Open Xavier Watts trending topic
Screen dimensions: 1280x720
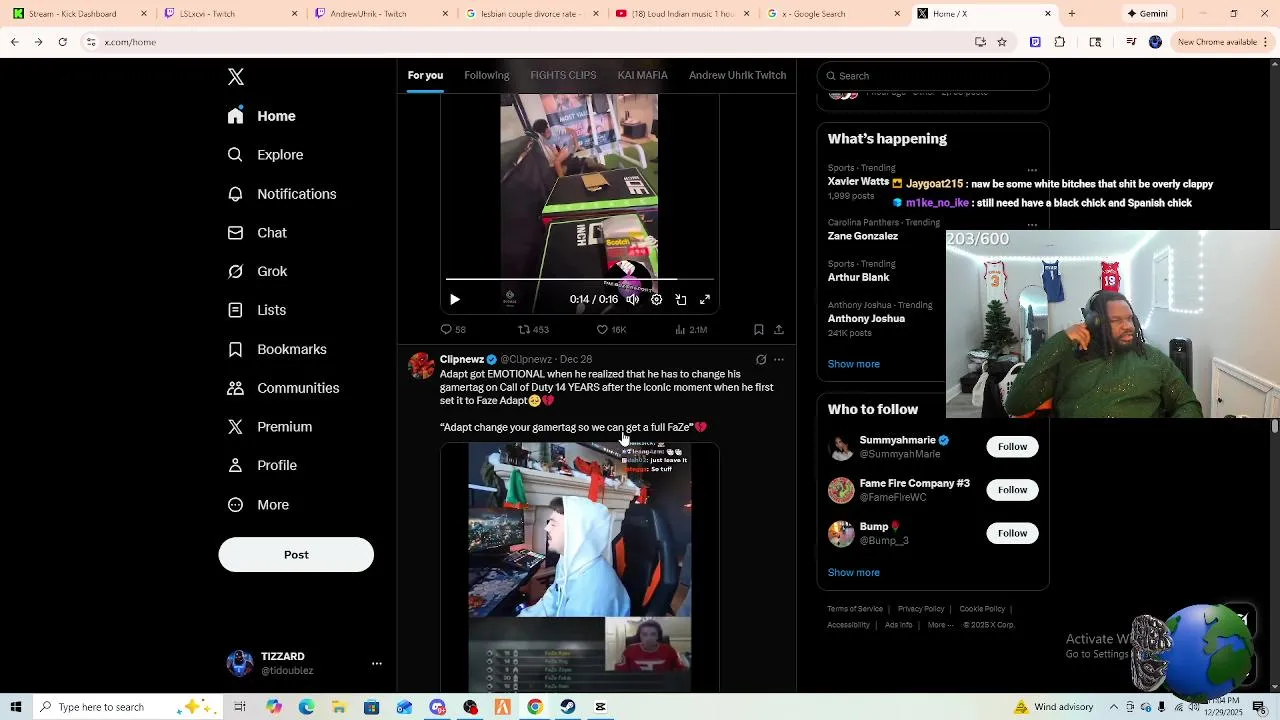(x=858, y=182)
